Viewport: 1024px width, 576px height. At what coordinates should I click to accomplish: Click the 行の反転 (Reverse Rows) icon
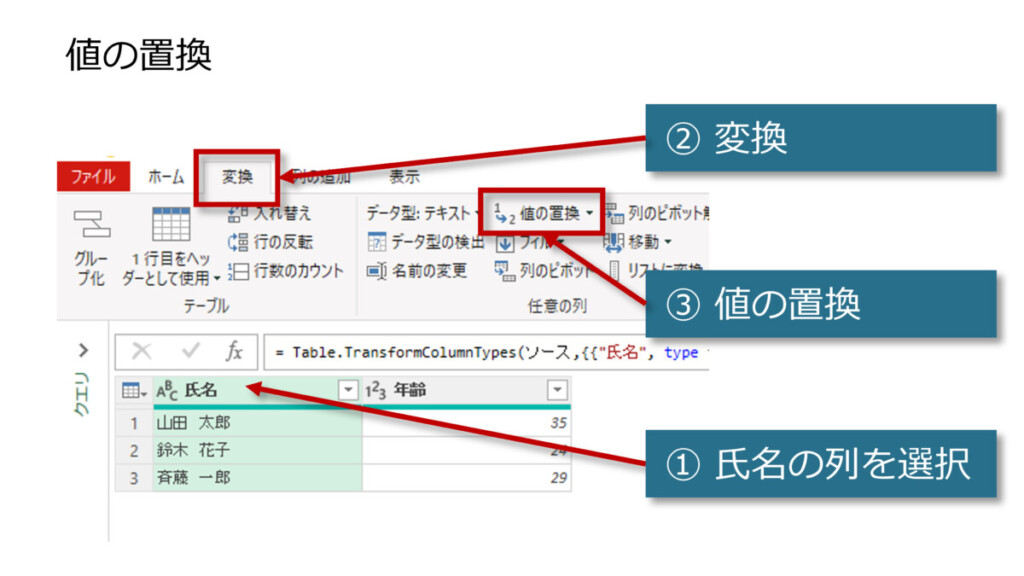coord(239,241)
